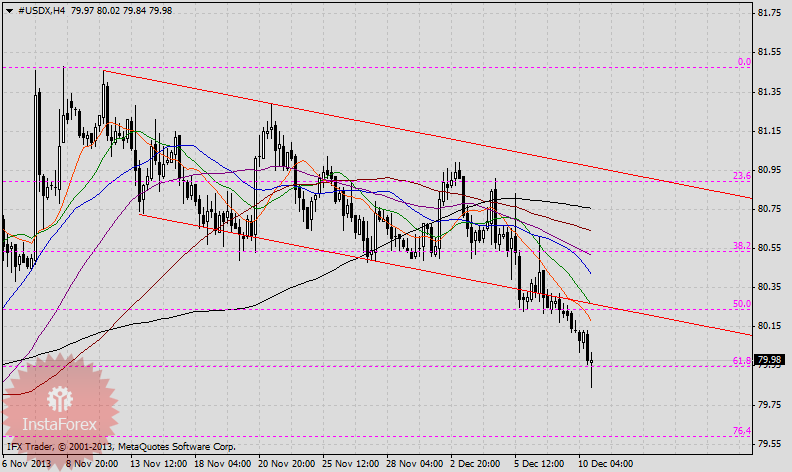792x472 pixels.
Task: Select the 50.0 Fibonacci level label
Action: click(x=741, y=303)
